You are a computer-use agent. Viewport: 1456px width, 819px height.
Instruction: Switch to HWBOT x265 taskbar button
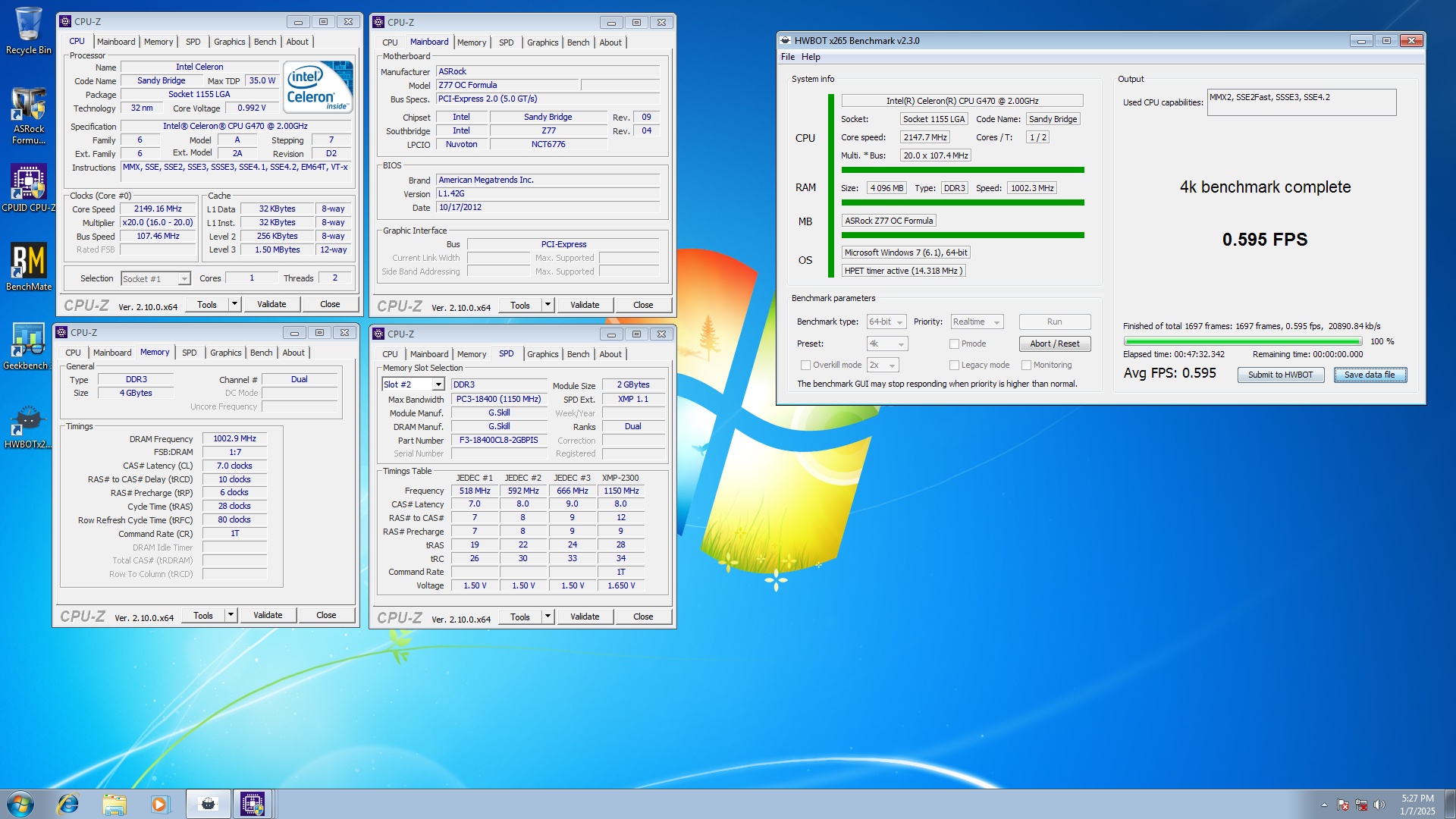point(207,804)
